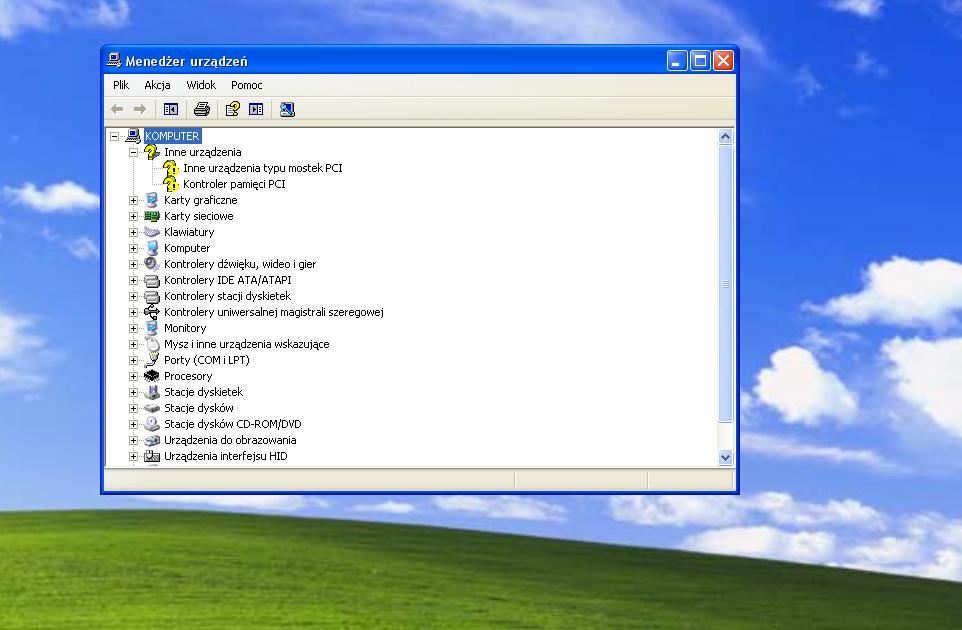Expand Stacje dyskietek branch
Viewport: 962px width, 630px height.
coord(133,392)
